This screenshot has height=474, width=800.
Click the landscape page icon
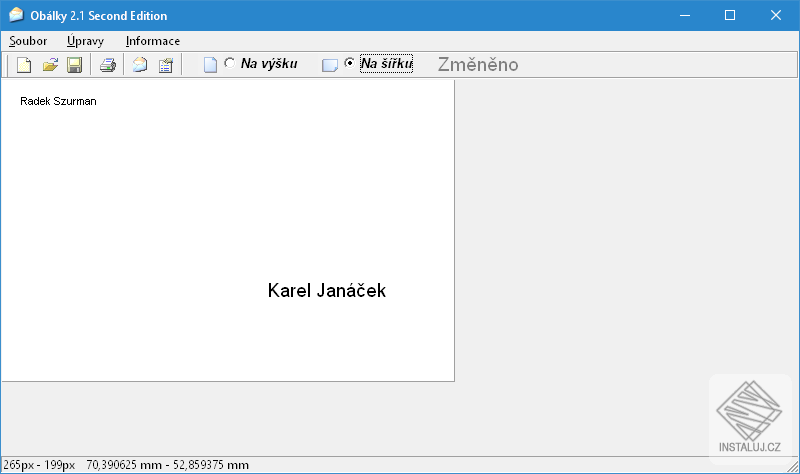pos(330,65)
